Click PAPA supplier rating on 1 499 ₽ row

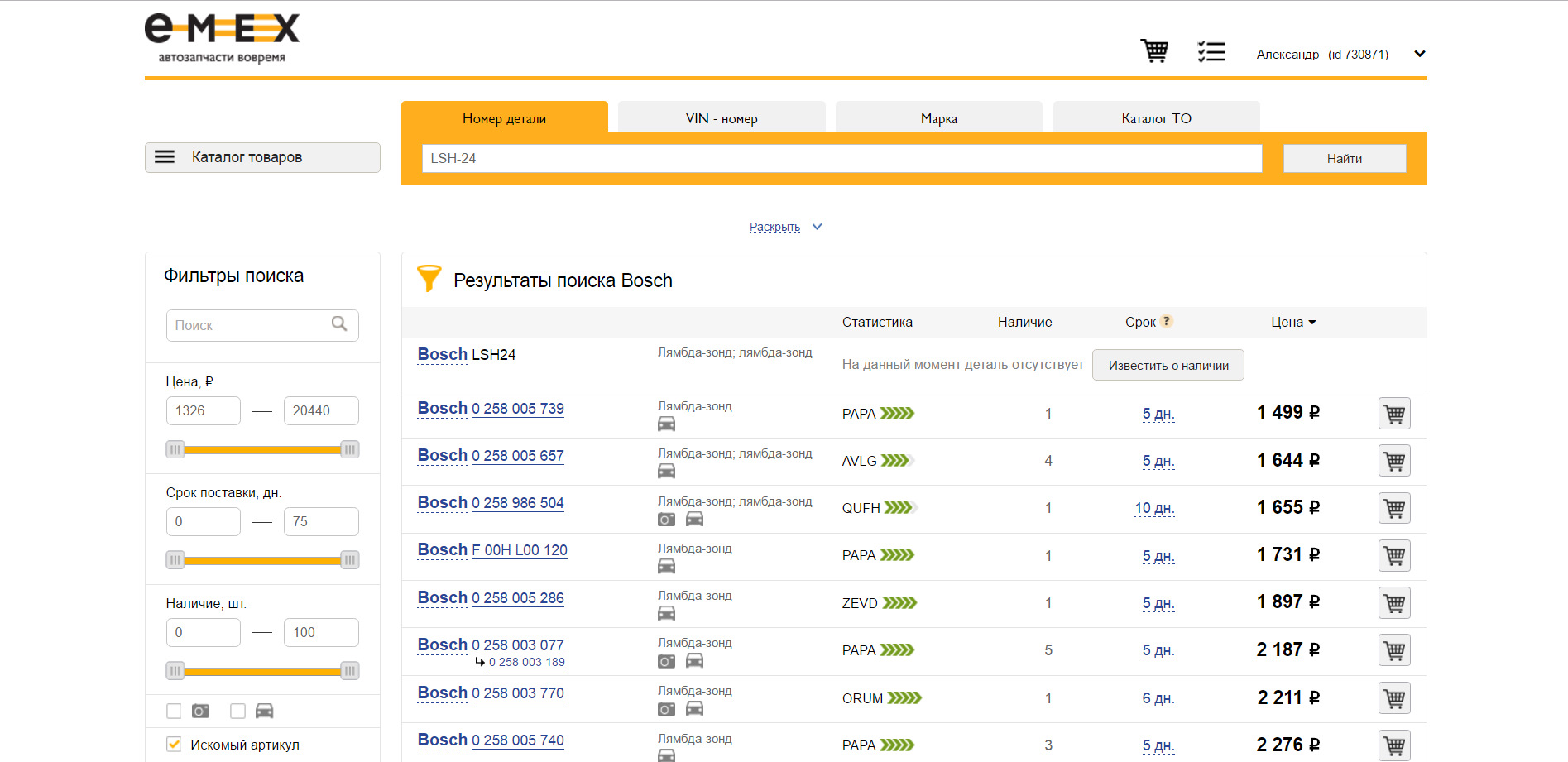(x=878, y=414)
